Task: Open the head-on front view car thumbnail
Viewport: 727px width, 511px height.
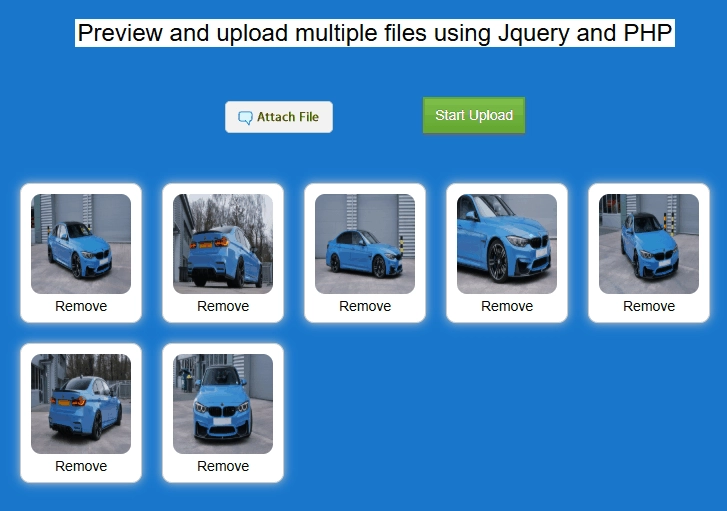Action: click(223, 403)
